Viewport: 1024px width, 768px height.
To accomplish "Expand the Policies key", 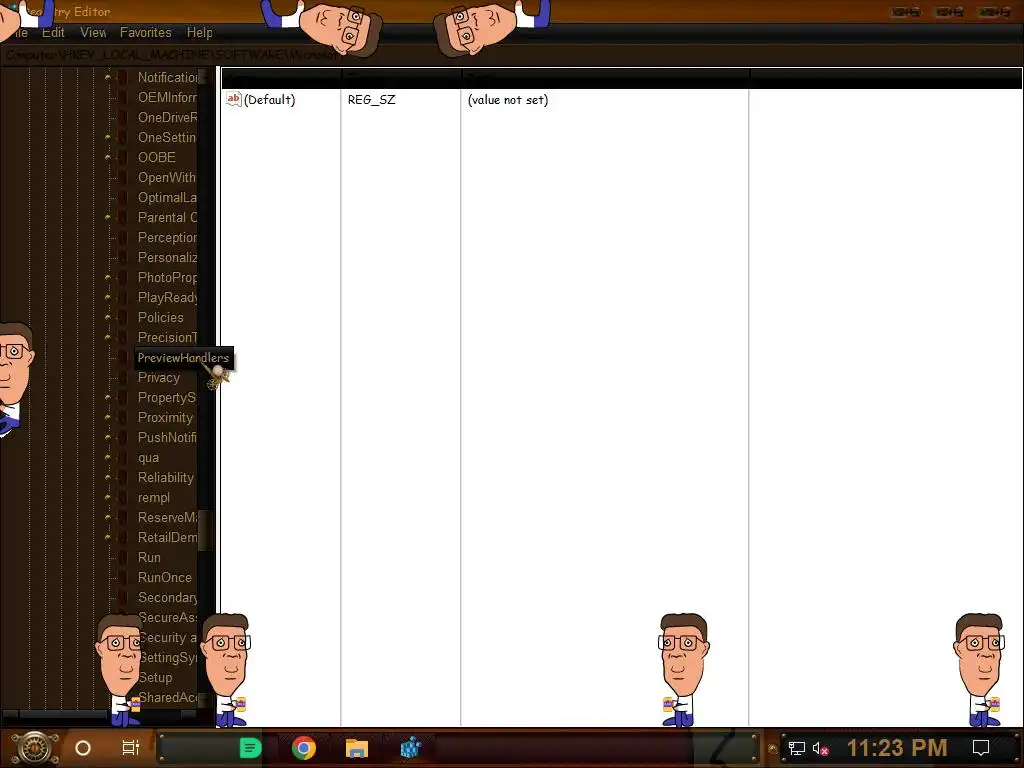I will tap(108, 317).
